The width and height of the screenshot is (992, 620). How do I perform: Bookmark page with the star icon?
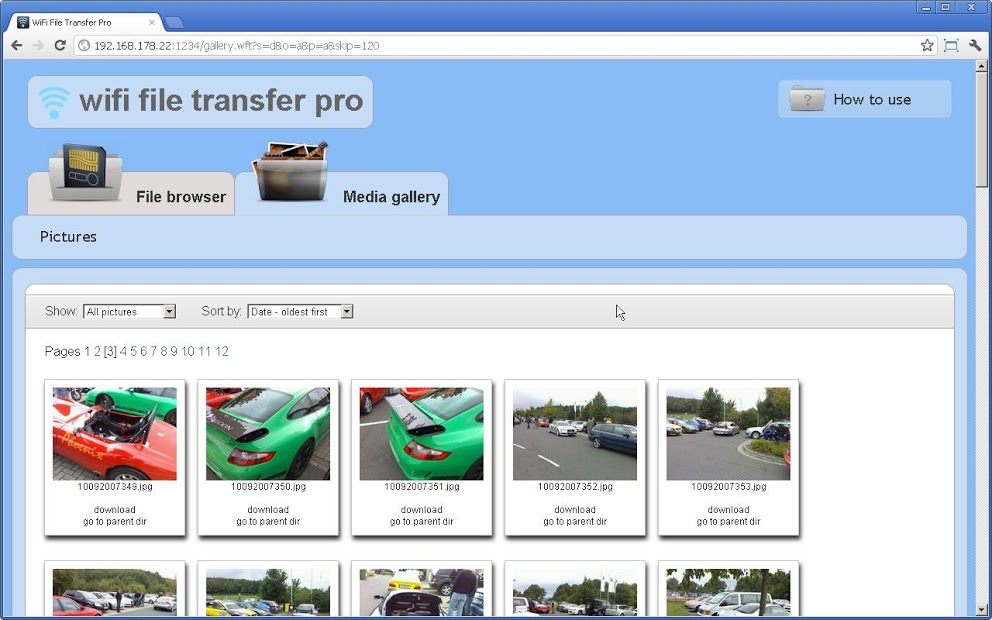pos(927,46)
